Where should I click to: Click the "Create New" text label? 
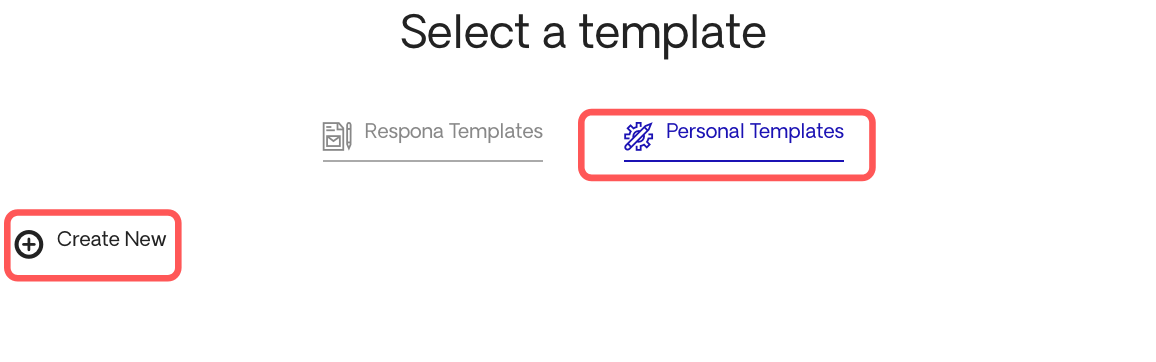click(111, 240)
